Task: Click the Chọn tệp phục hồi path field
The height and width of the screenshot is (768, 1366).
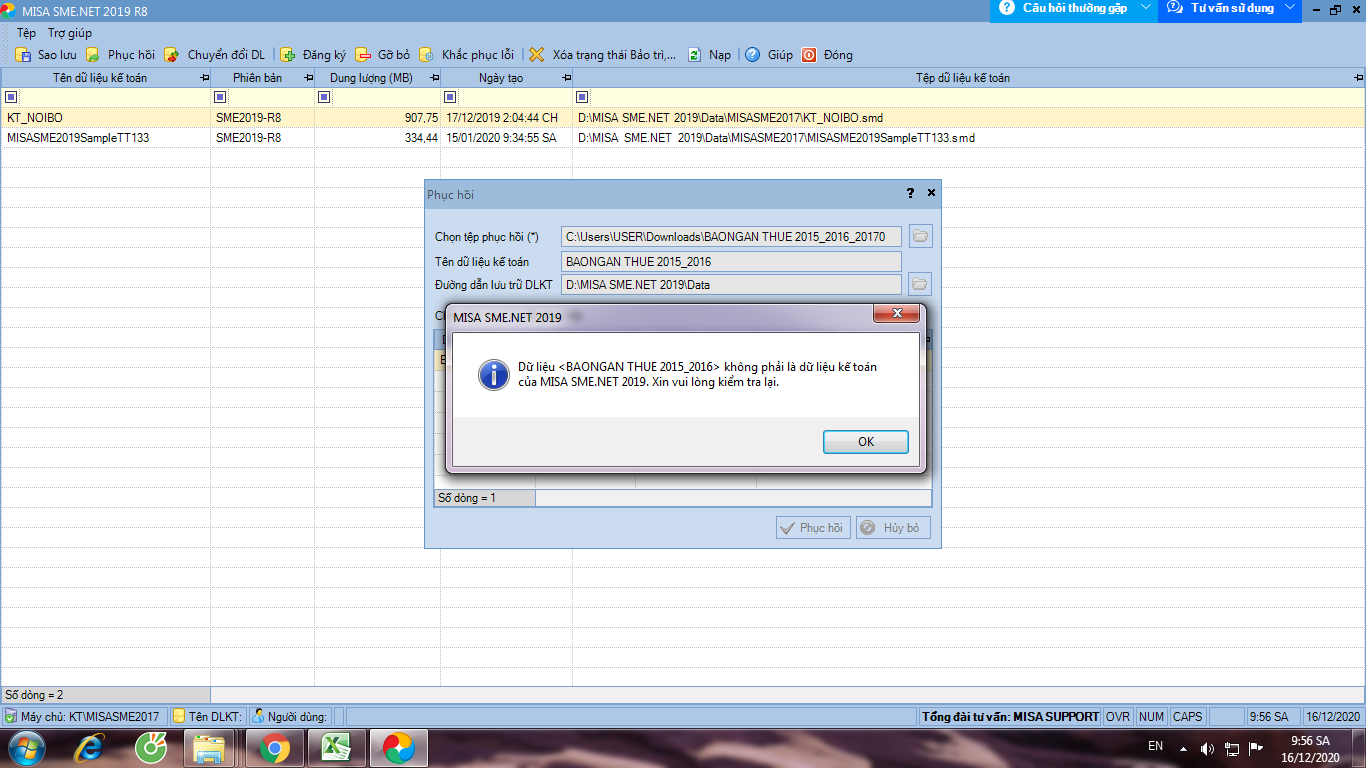Action: click(731, 237)
